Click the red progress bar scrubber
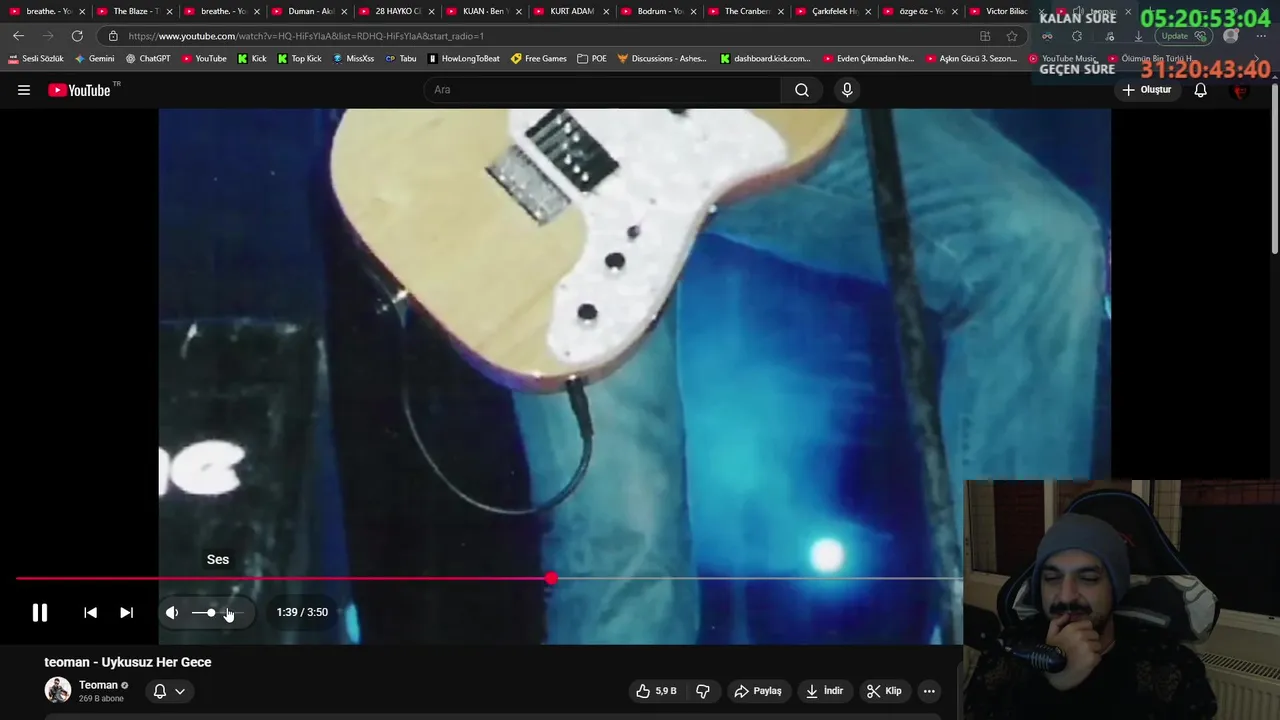This screenshot has width=1280, height=720. pos(551,578)
